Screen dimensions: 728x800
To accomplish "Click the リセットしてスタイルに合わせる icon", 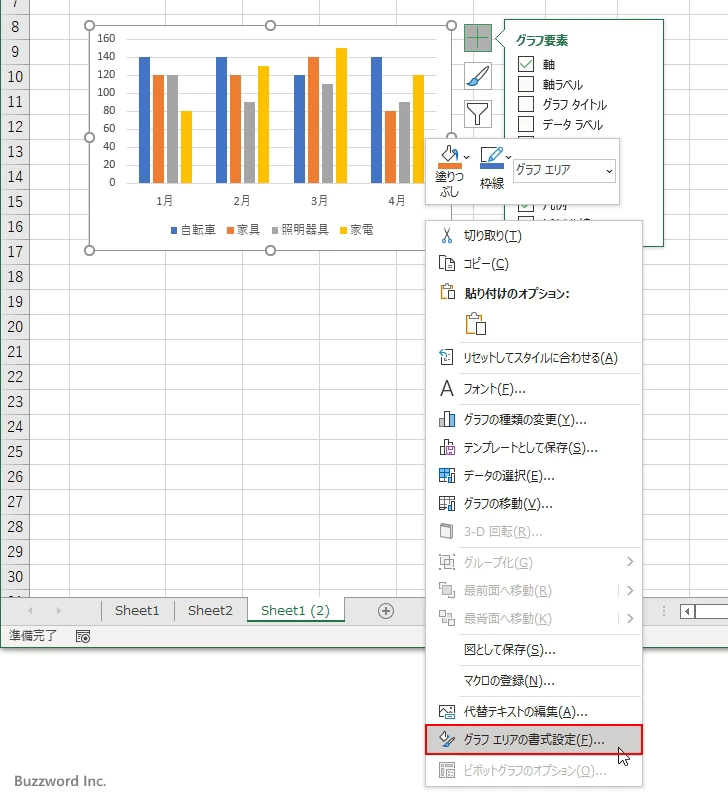I will [446, 357].
